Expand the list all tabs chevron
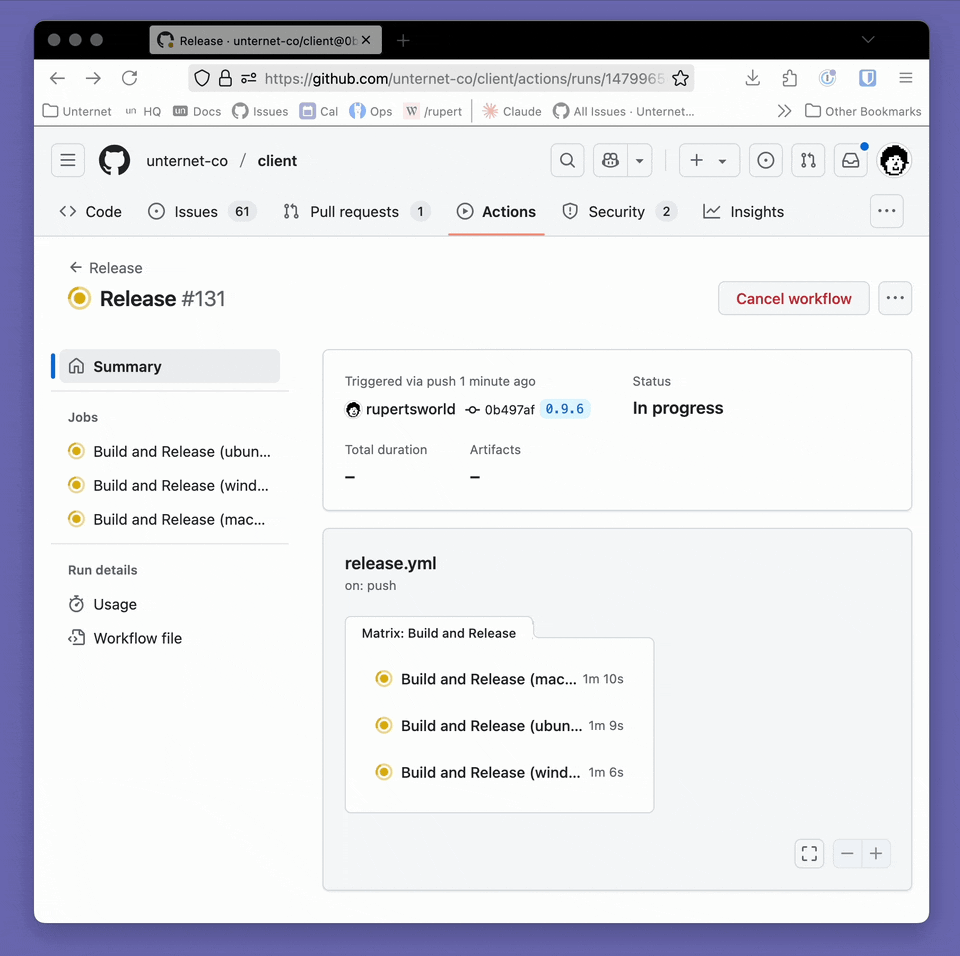Image resolution: width=960 pixels, height=956 pixels. (x=868, y=40)
